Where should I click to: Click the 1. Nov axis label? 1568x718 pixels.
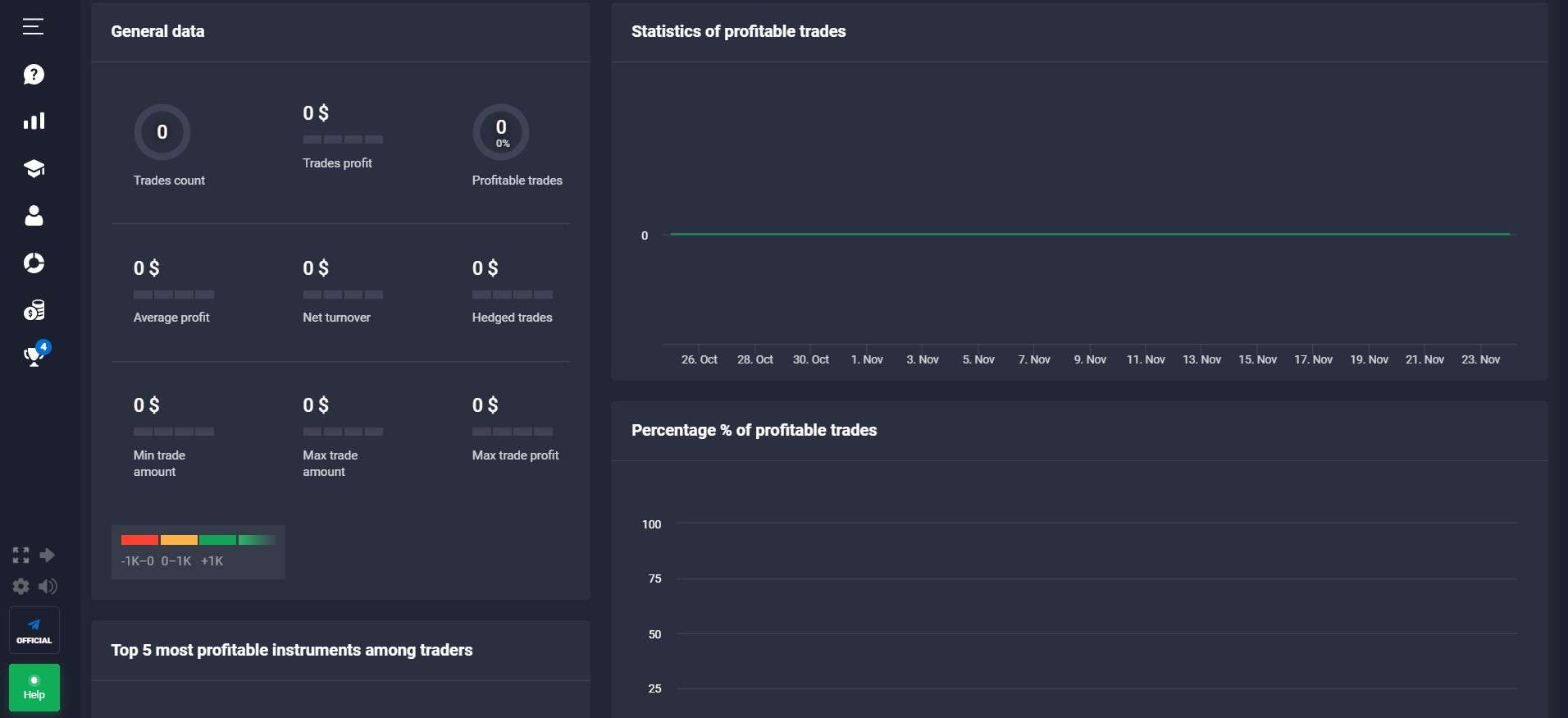click(x=867, y=359)
